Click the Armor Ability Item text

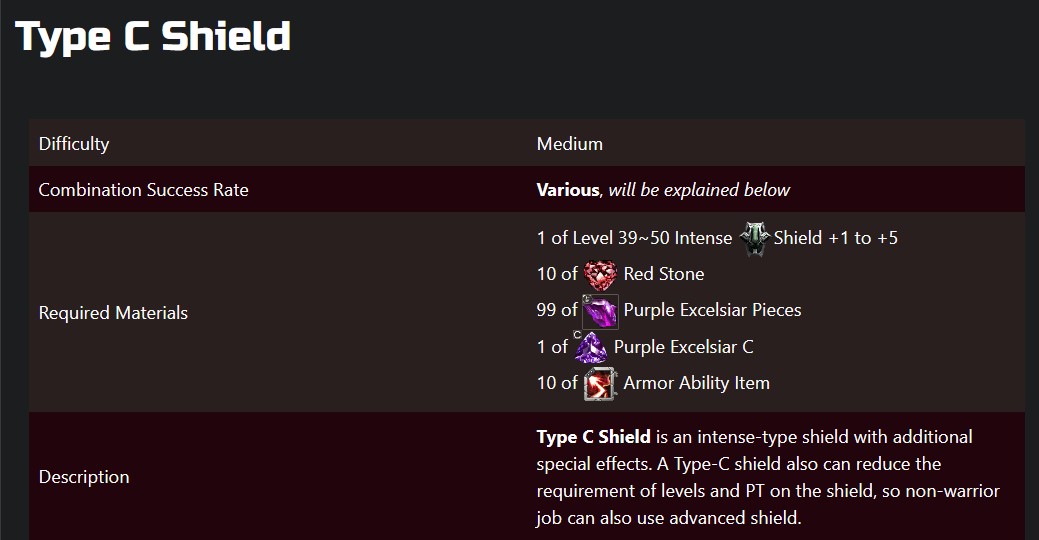pyautogui.click(x=696, y=383)
